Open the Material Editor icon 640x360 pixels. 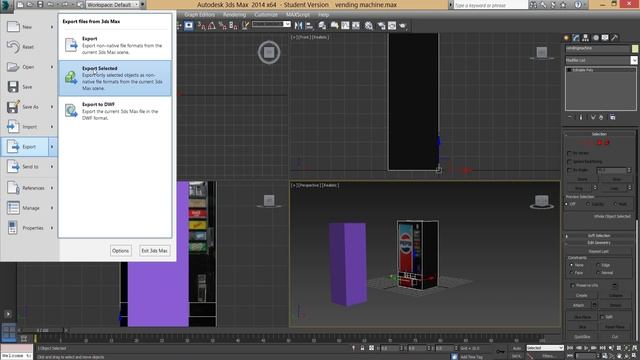coord(369,26)
